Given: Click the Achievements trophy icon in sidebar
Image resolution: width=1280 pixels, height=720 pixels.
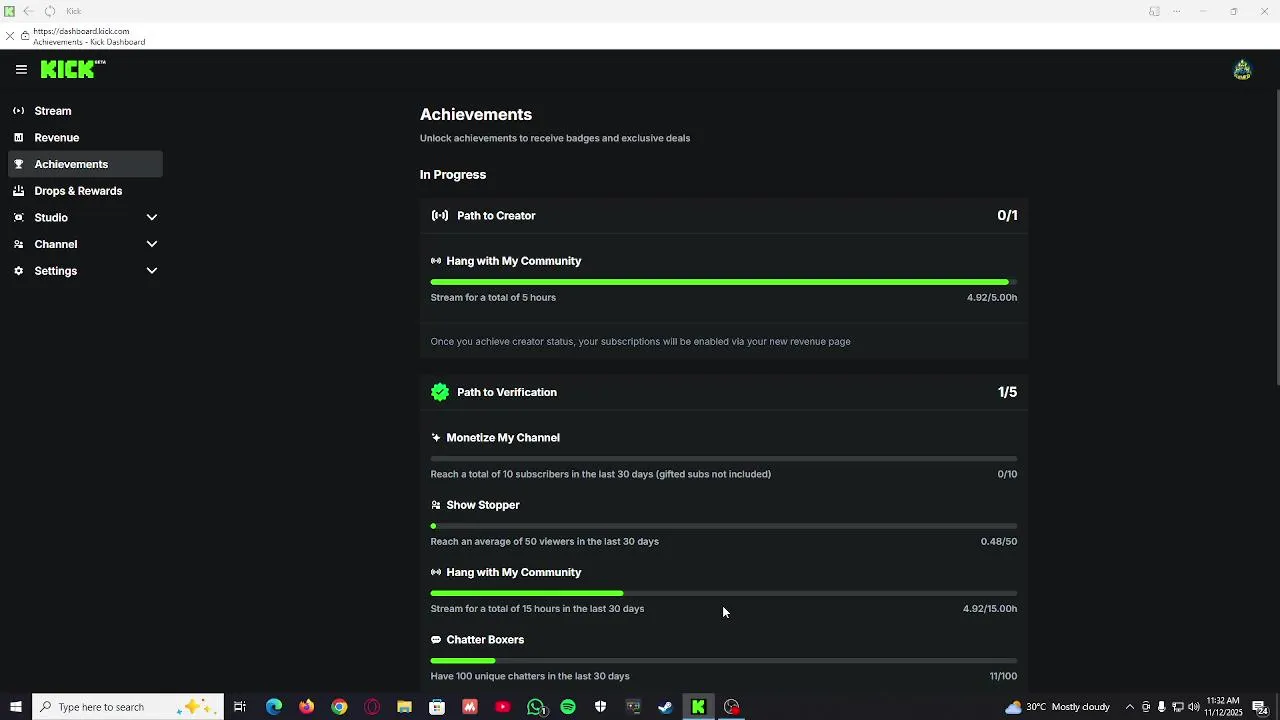Looking at the screenshot, I should tap(19, 164).
